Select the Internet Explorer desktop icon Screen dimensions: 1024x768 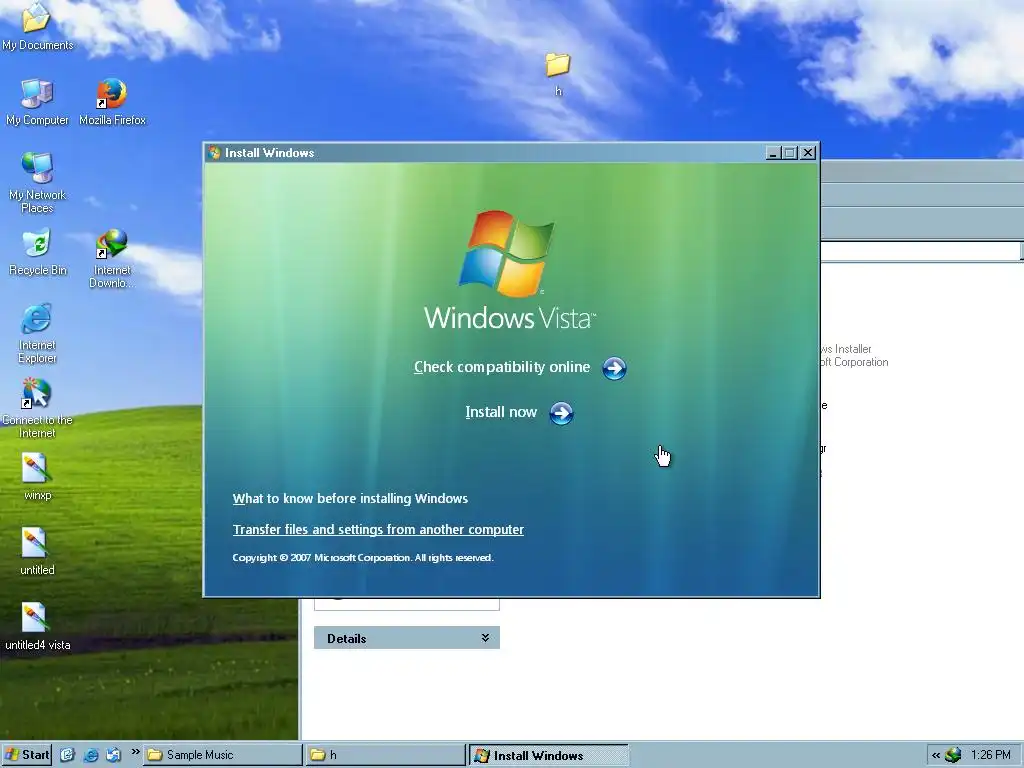(x=37, y=333)
